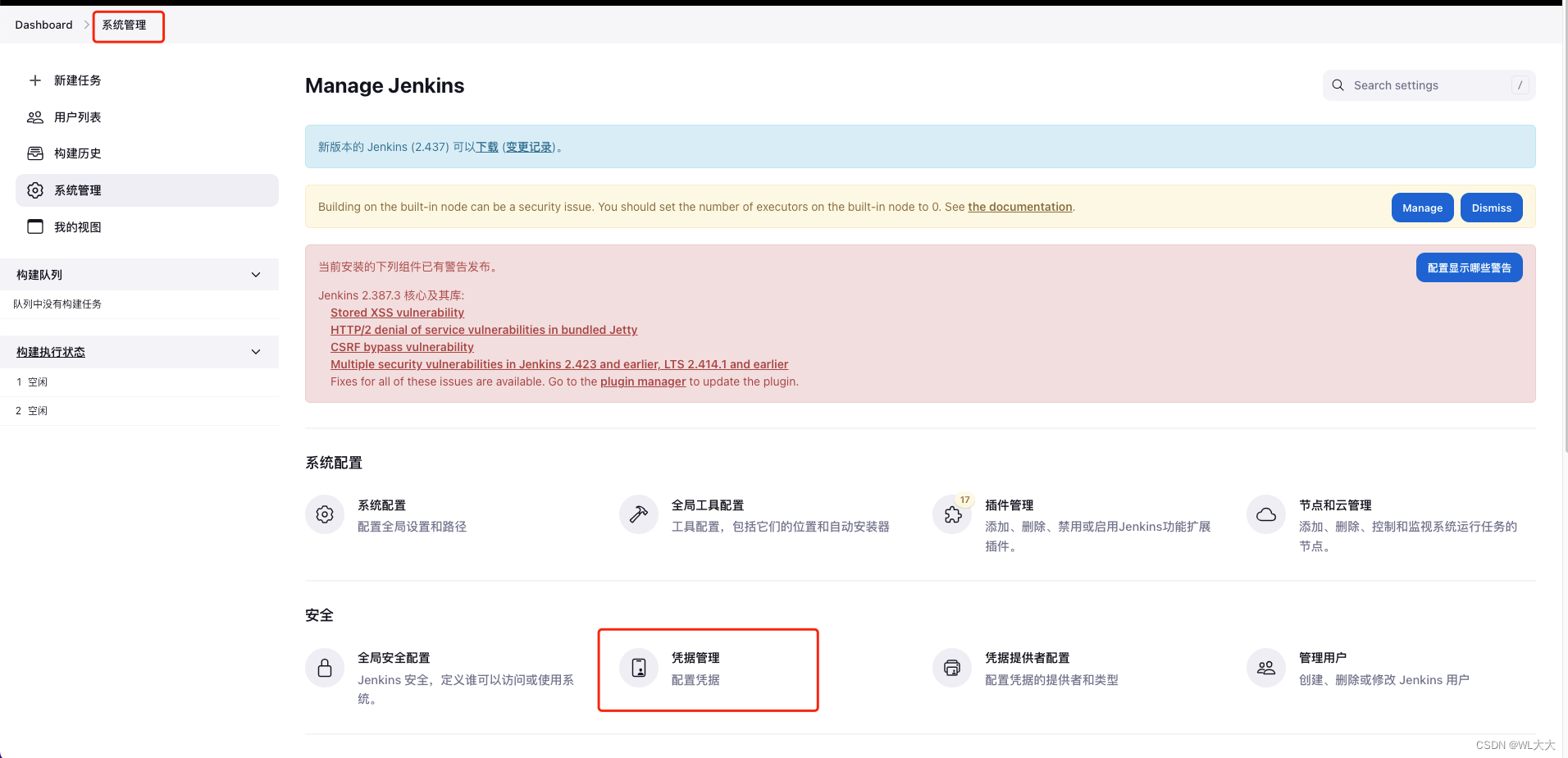Click the 队列中没有构建任务 text
This screenshot has height=758, width=1568.
tap(57, 304)
